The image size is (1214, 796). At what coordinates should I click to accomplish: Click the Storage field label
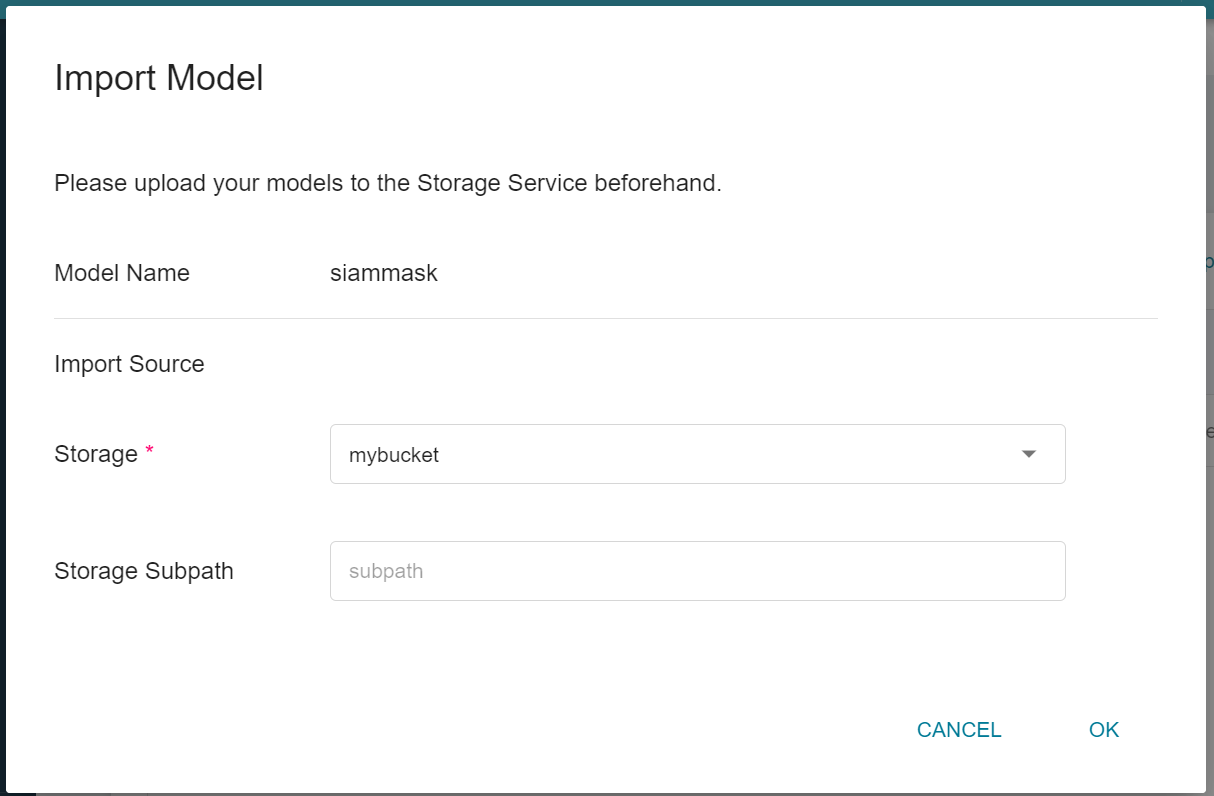pos(96,454)
